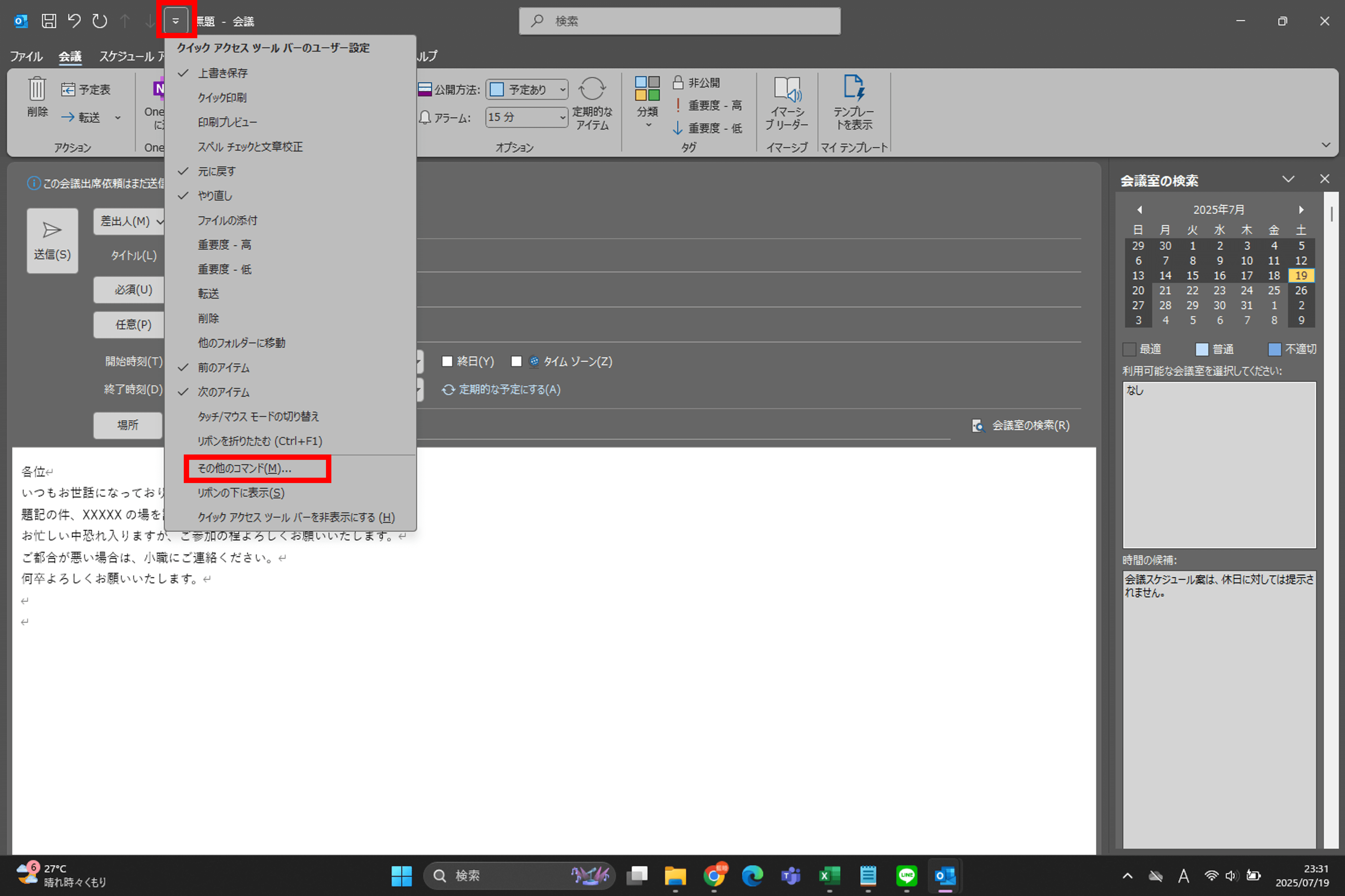Click the 会議室の検索 magnifier link
This screenshot has height=896, width=1345.
point(1021,426)
